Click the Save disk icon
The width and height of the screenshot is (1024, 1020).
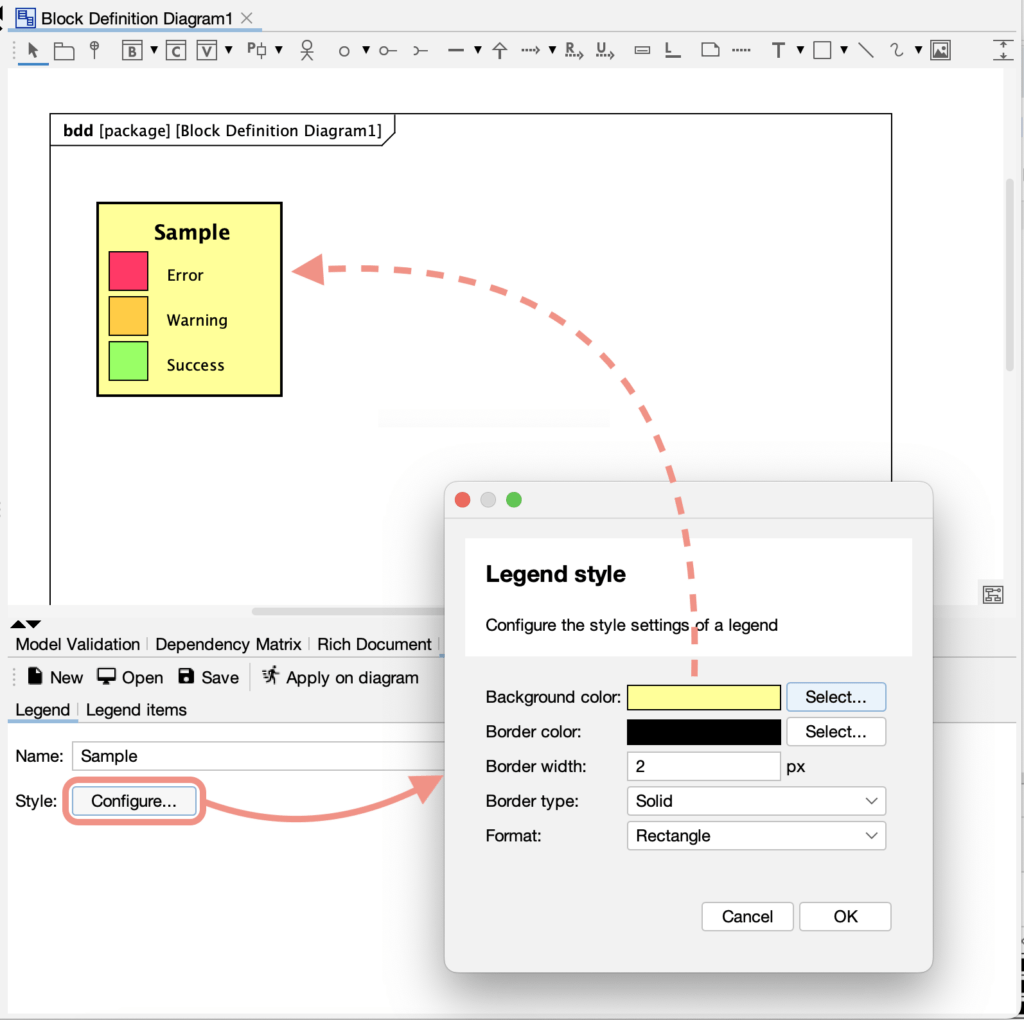coord(186,676)
